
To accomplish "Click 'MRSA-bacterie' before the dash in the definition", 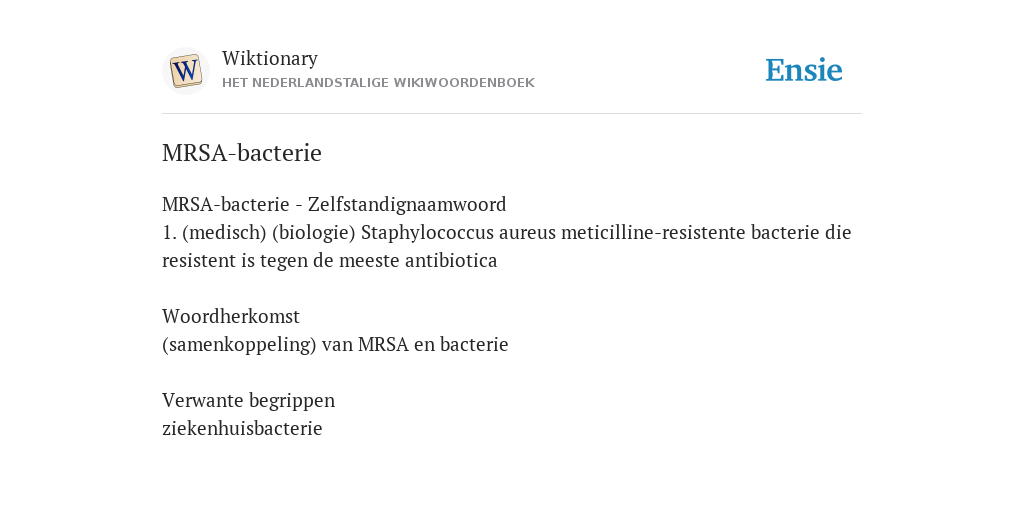I will tap(225, 204).
